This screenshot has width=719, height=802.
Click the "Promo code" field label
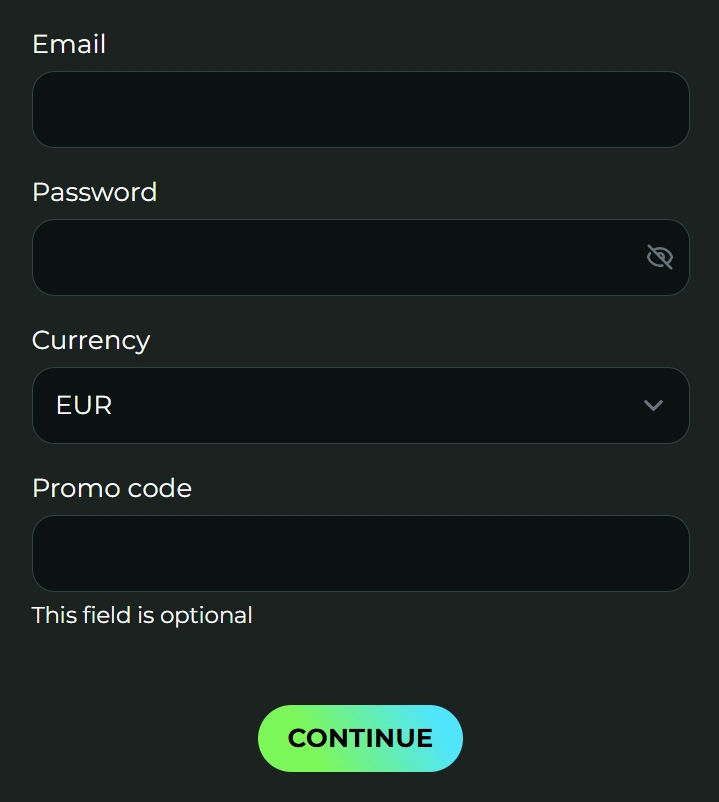tap(112, 488)
